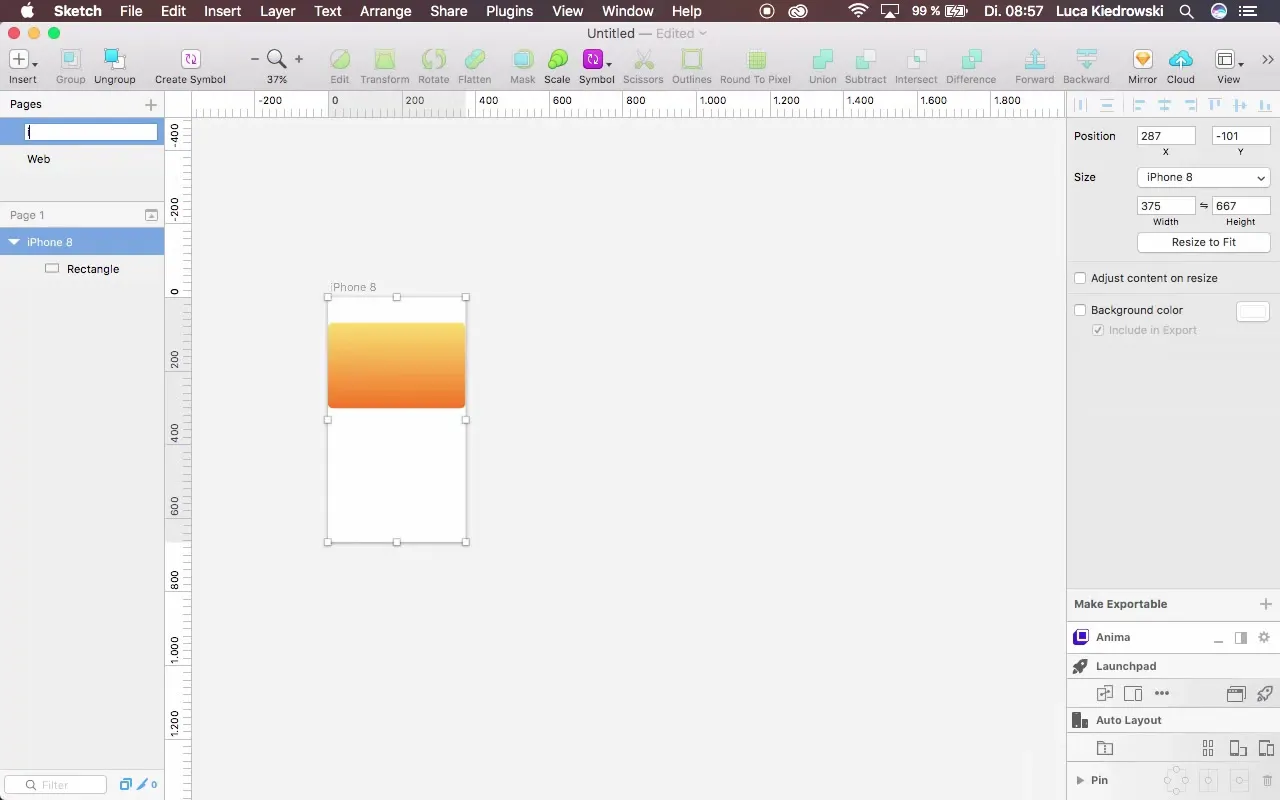The image size is (1280, 800).
Task: Move layer Forward
Action: [1035, 60]
